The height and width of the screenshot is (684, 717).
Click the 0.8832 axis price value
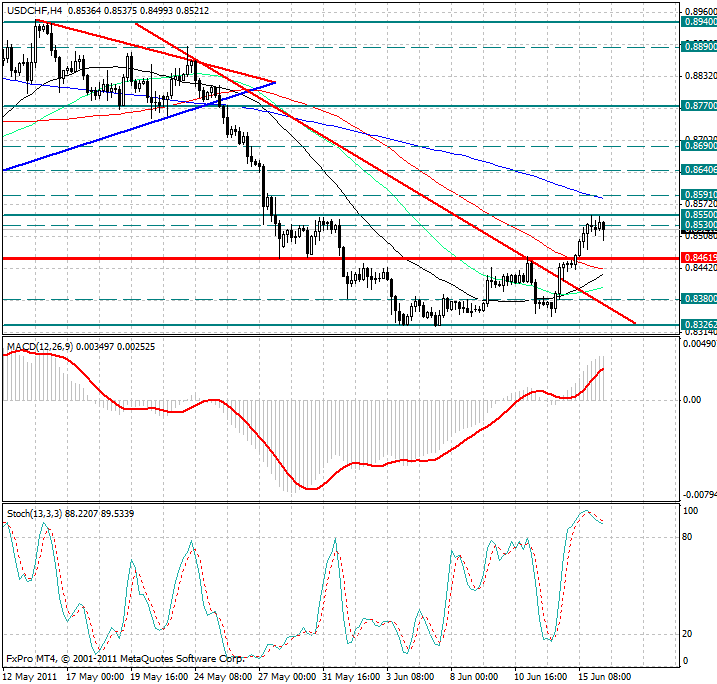(x=701, y=75)
